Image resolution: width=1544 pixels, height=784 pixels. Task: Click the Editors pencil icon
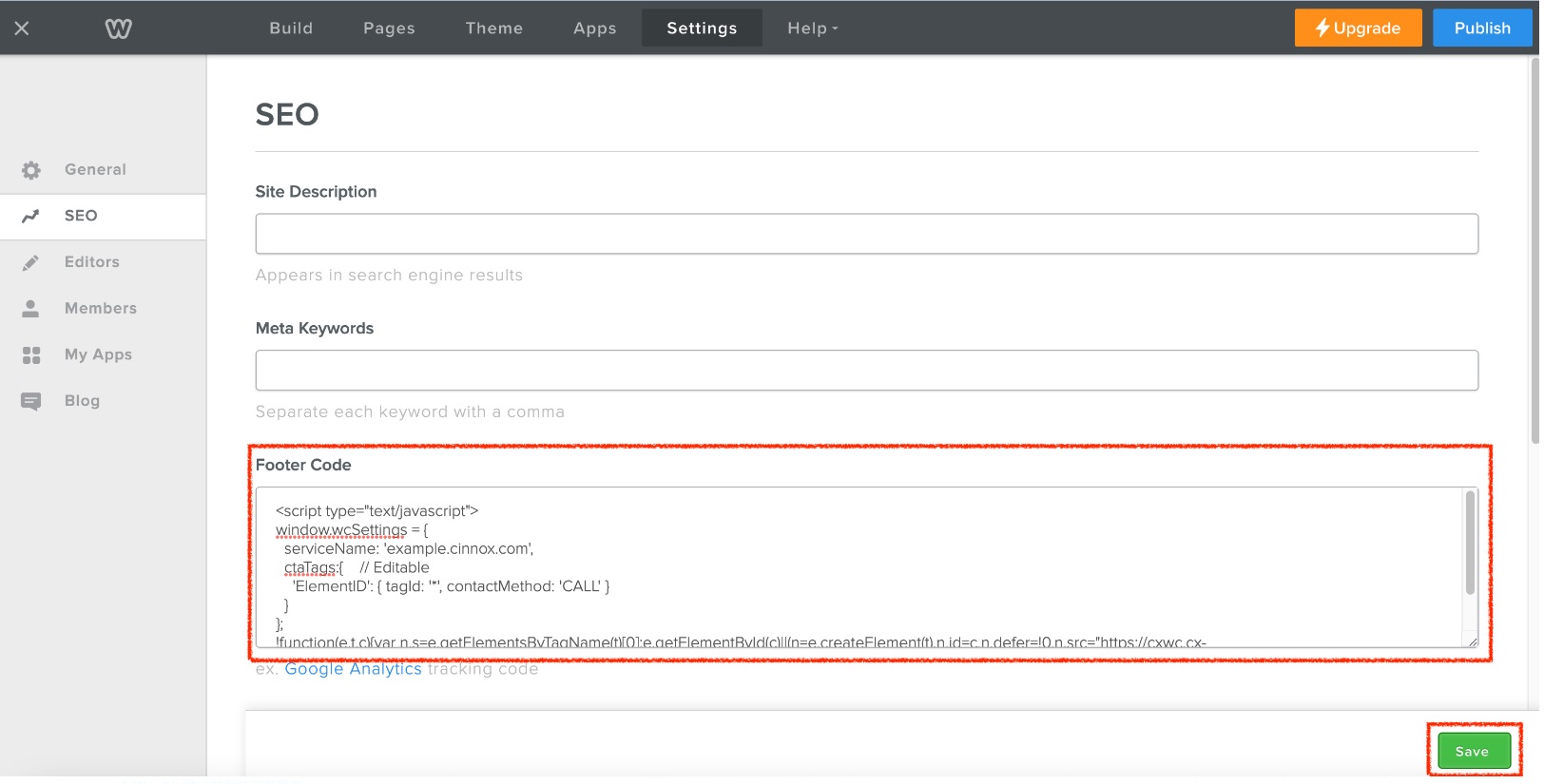tap(31, 262)
